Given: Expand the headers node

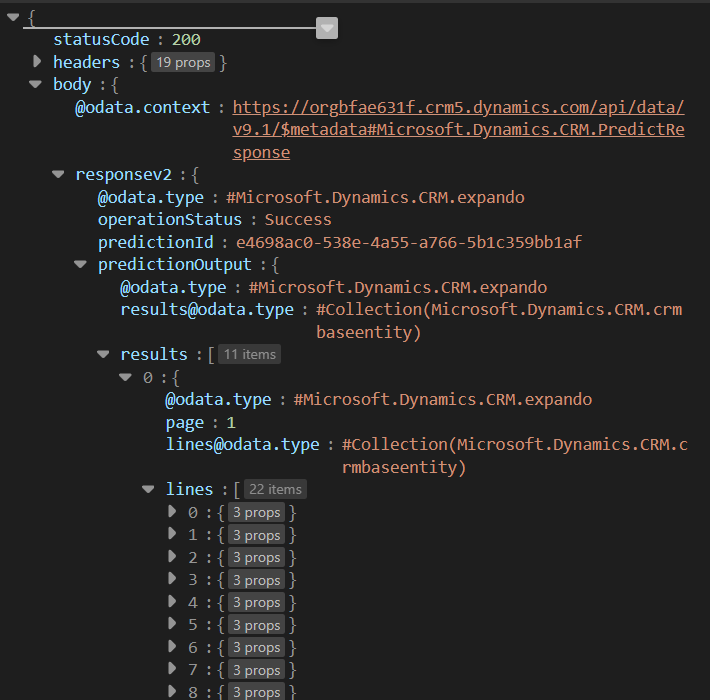Looking at the screenshot, I should click(37, 62).
